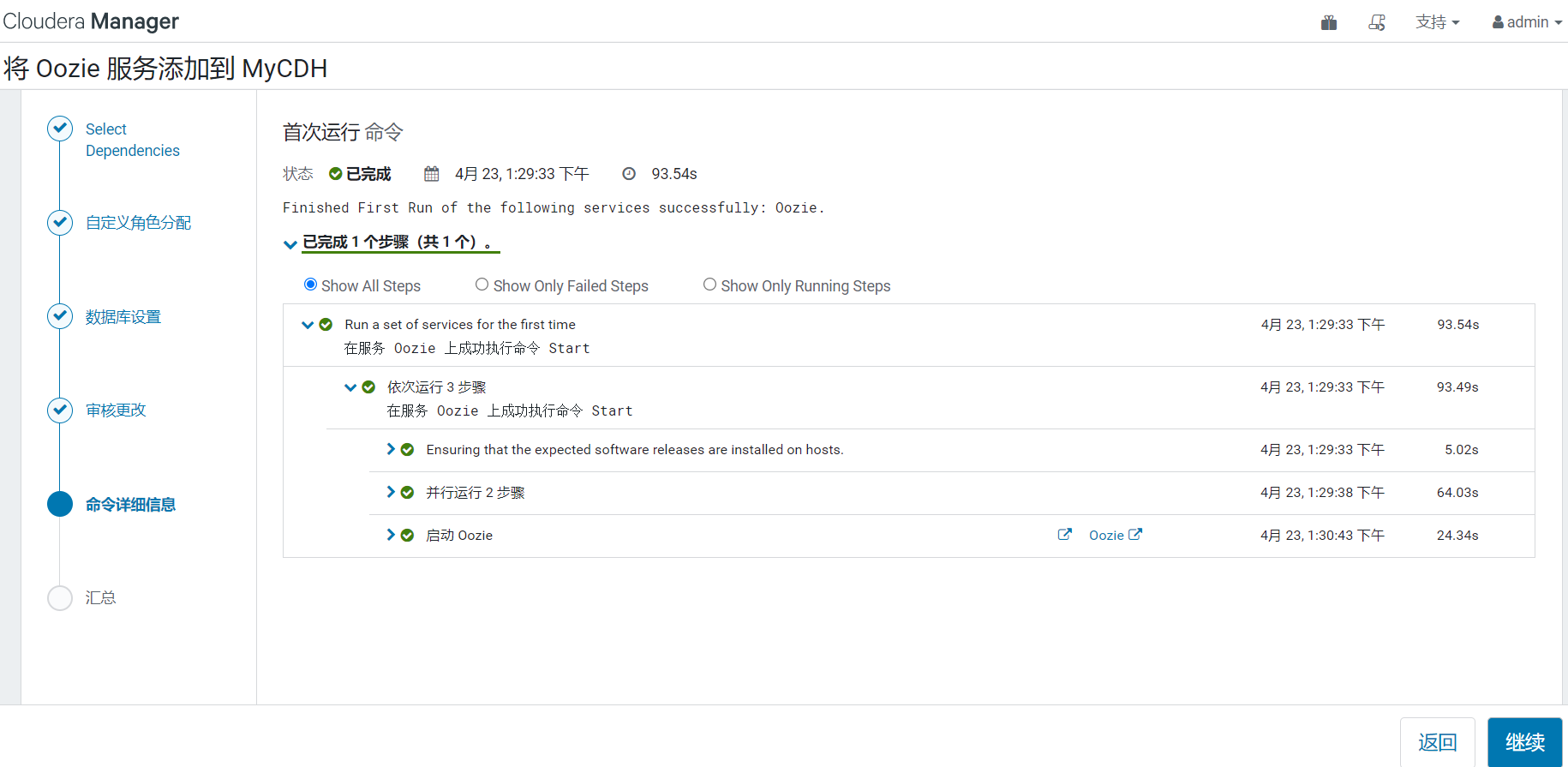Click the 5.02s duration value

coord(1462,450)
